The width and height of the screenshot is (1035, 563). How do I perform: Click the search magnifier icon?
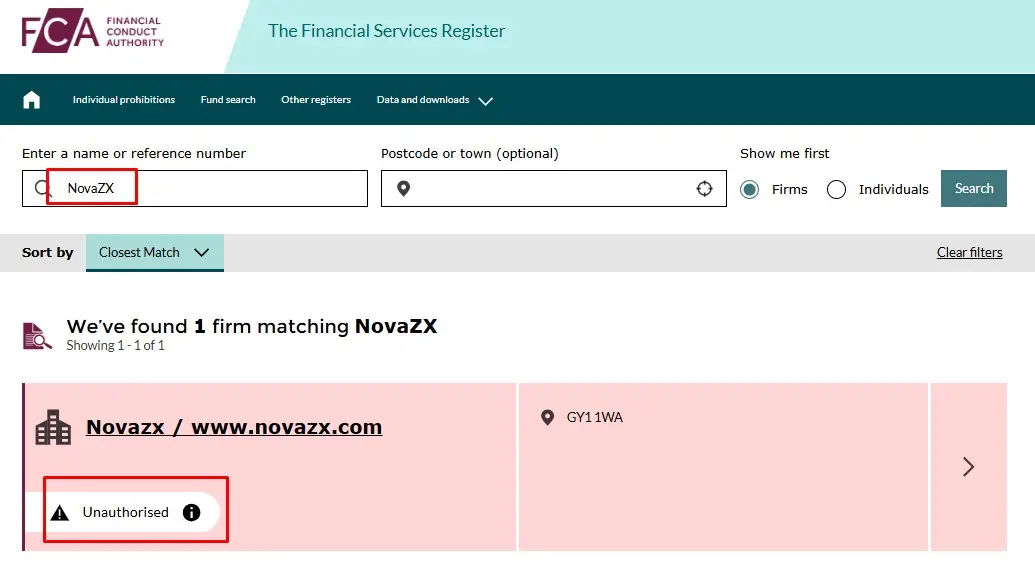[42, 188]
